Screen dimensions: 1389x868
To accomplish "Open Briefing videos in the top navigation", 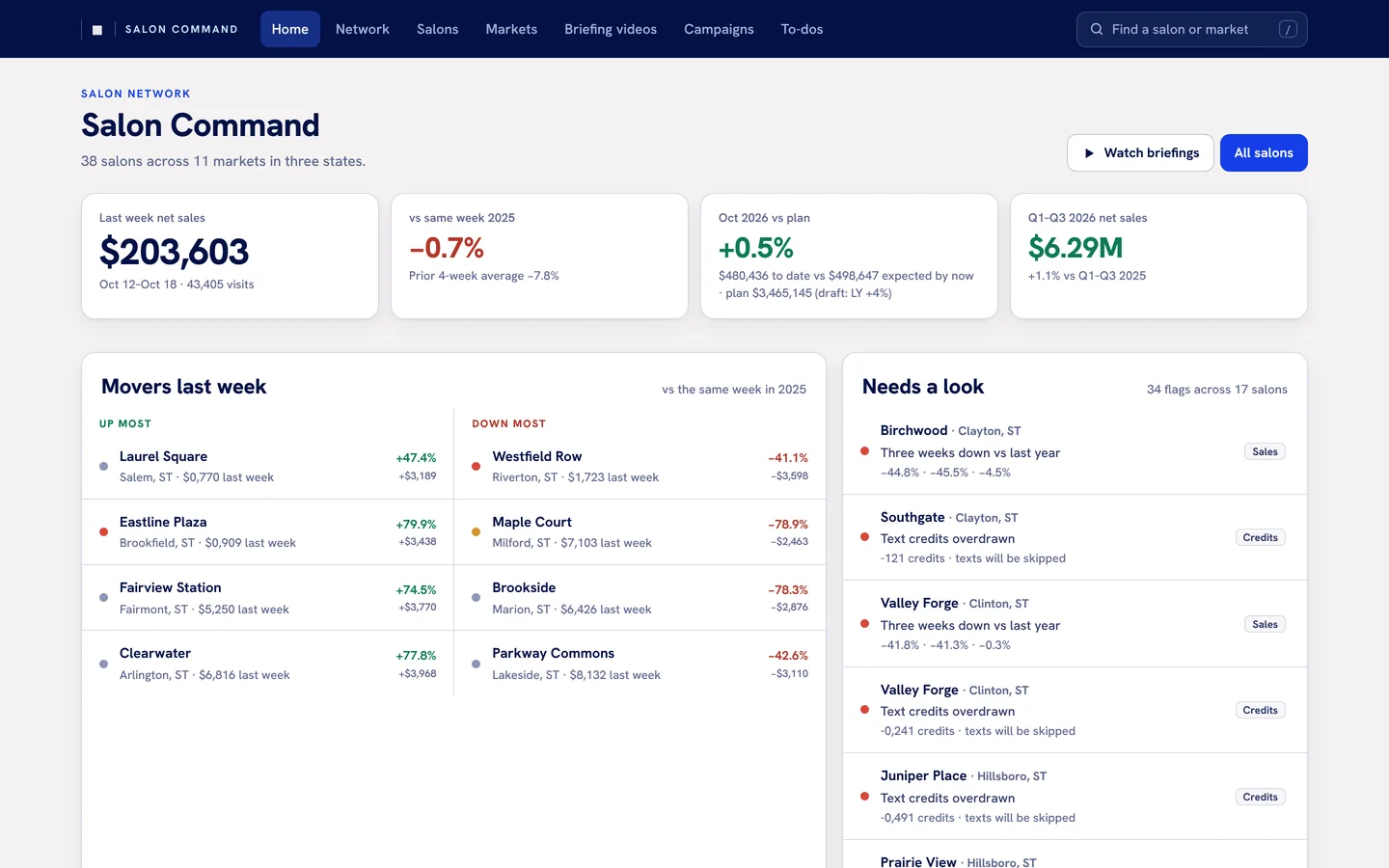I will 611,29.
